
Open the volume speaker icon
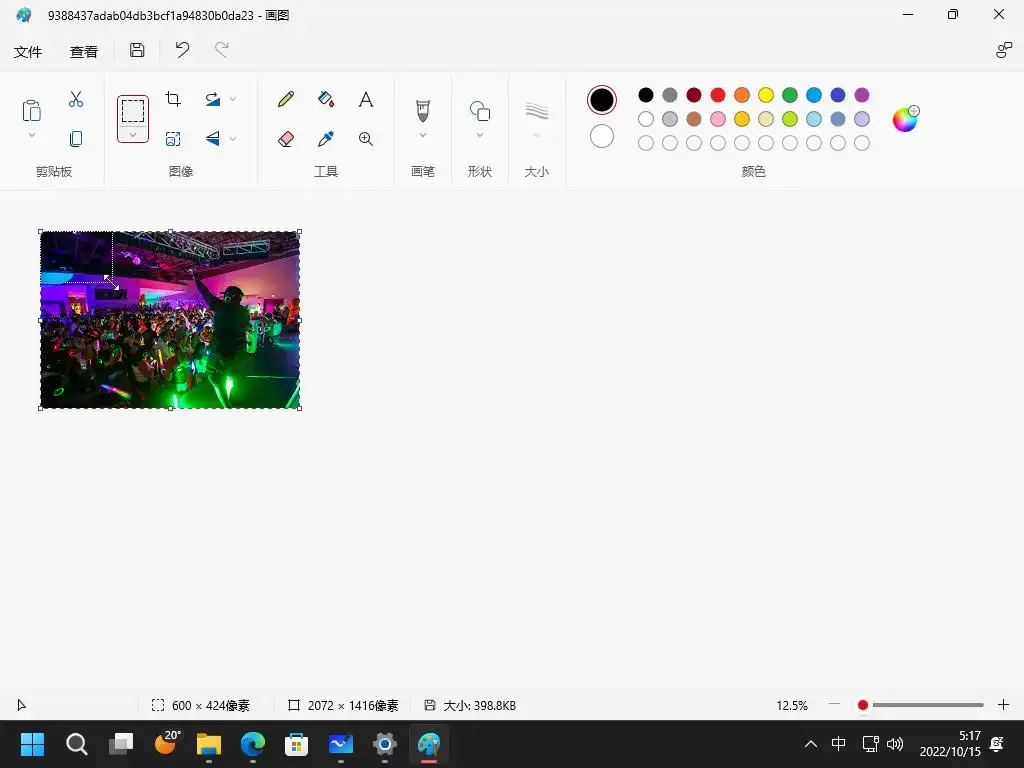[895, 744]
